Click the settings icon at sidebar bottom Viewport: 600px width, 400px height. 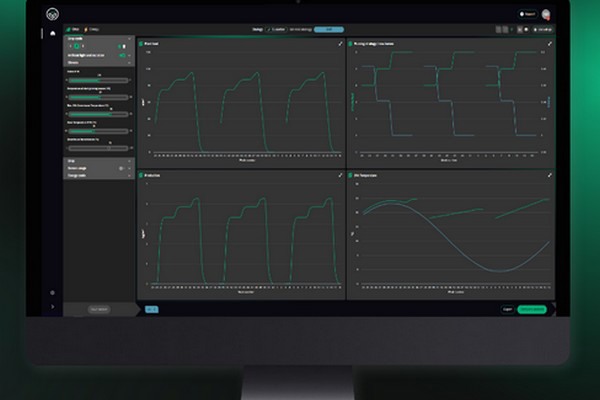53,293
